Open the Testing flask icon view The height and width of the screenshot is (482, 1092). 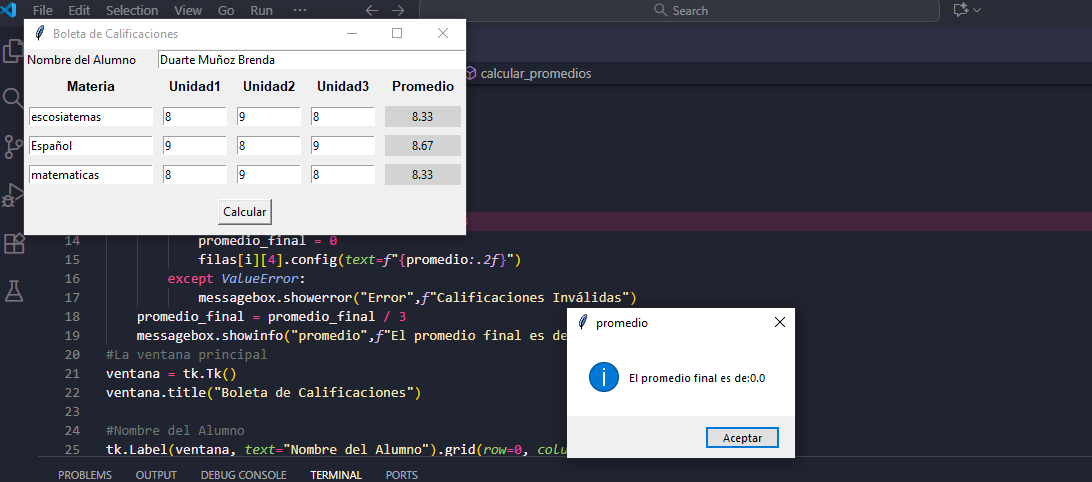click(13, 291)
